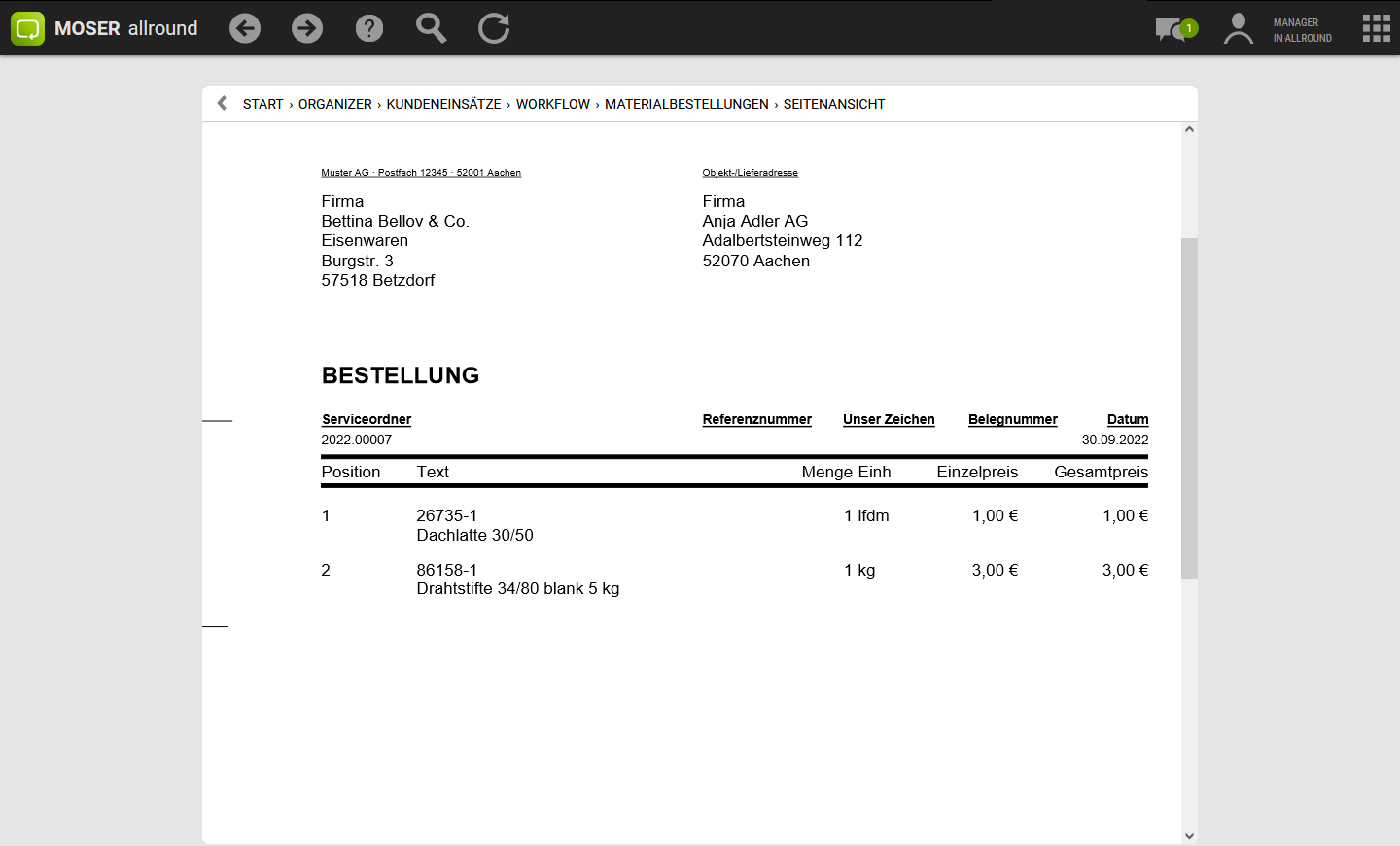Image resolution: width=1400 pixels, height=846 pixels.
Task: Click the breadcrumb back chevron
Action: point(222,103)
